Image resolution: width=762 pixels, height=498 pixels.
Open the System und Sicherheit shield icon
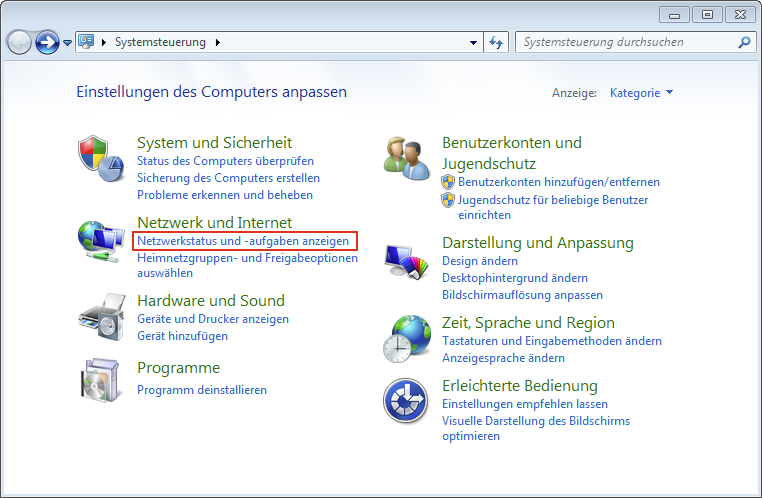click(101, 158)
